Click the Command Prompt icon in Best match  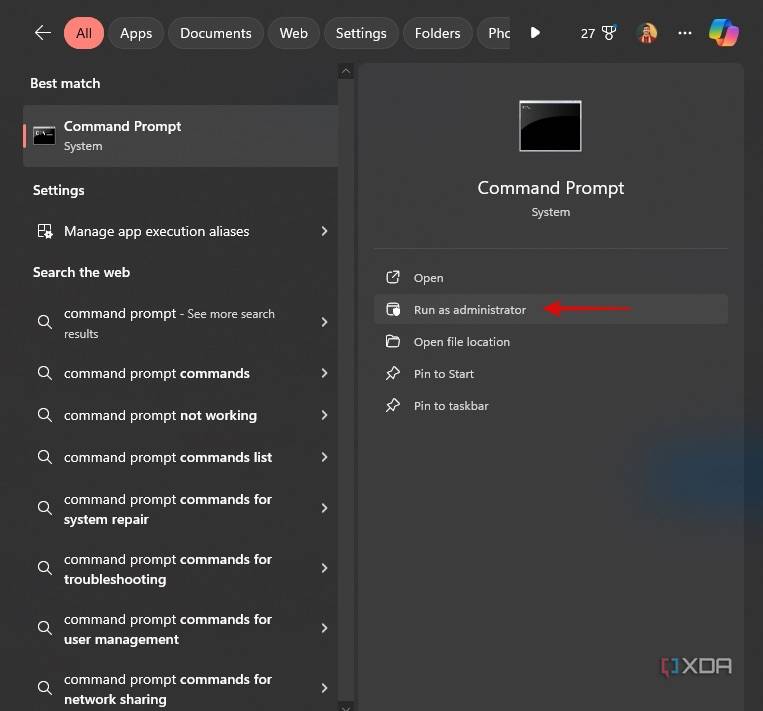point(44,135)
